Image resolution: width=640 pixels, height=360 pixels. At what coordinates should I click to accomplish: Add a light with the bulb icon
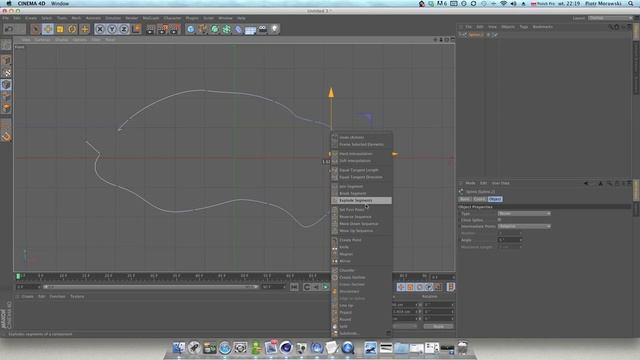(275, 29)
